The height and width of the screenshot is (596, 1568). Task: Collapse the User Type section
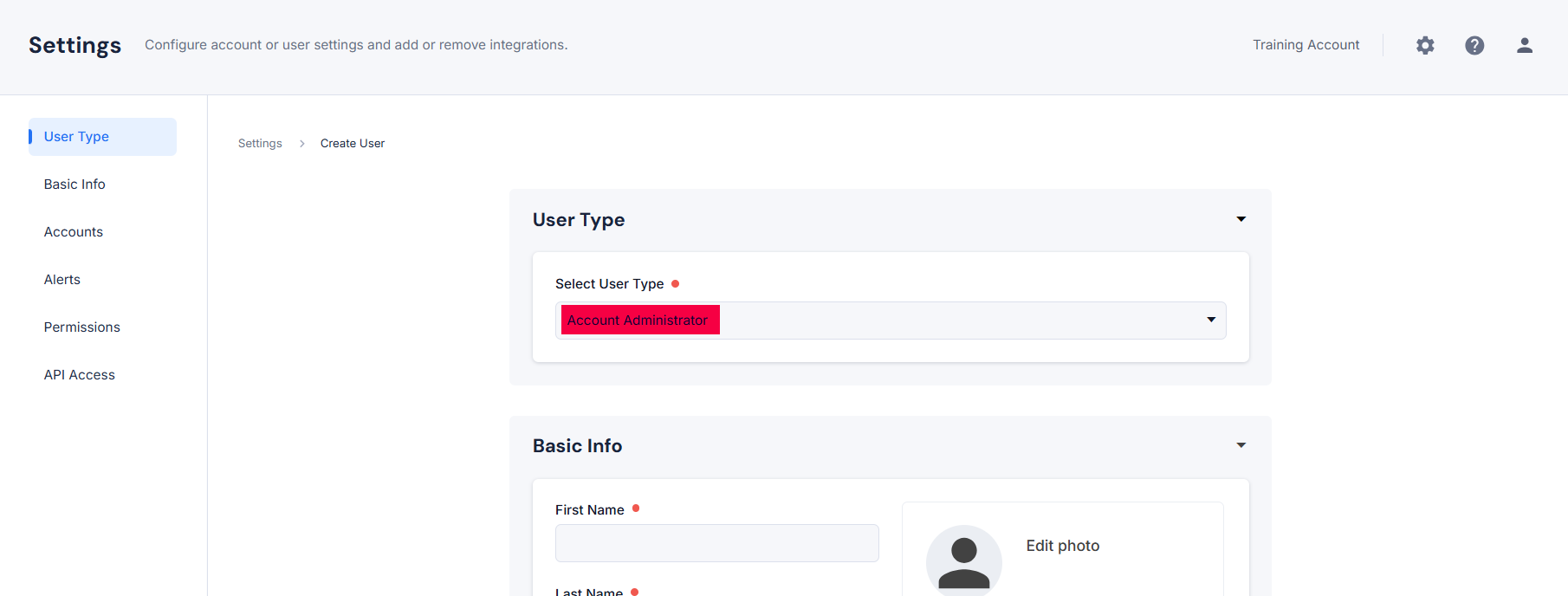[1241, 219]
